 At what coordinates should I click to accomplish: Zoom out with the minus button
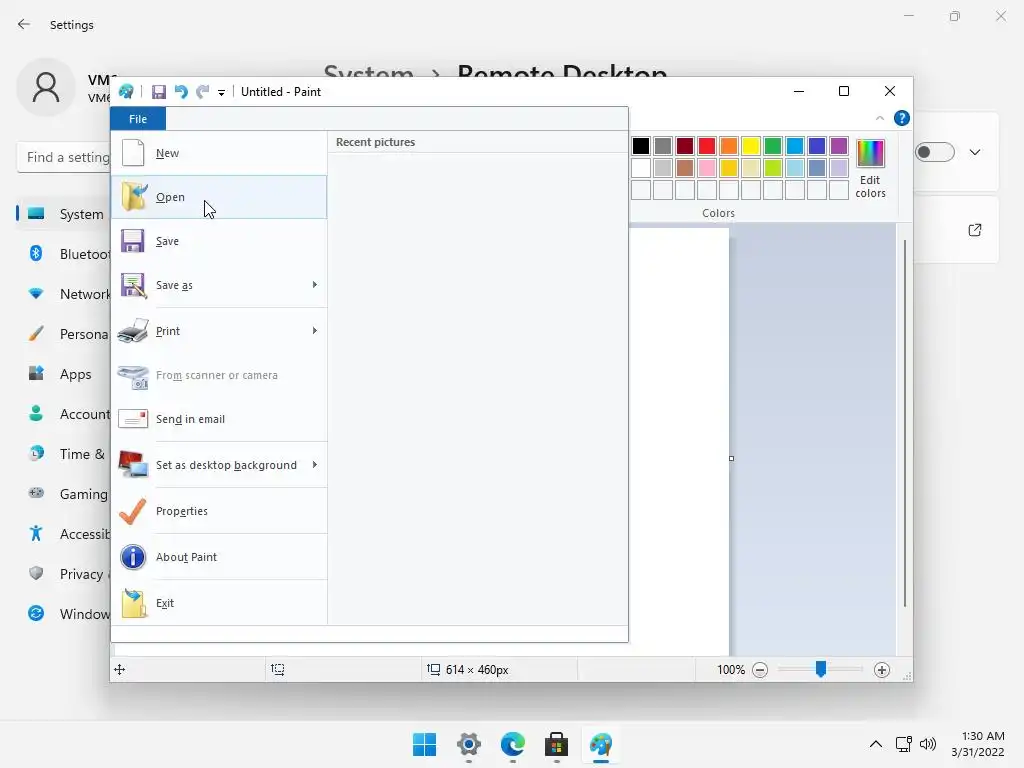[x=760, y=670]
